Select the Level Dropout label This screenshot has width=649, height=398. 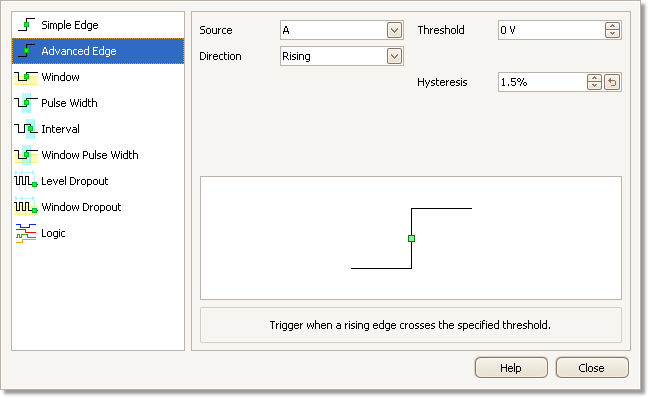75,181
